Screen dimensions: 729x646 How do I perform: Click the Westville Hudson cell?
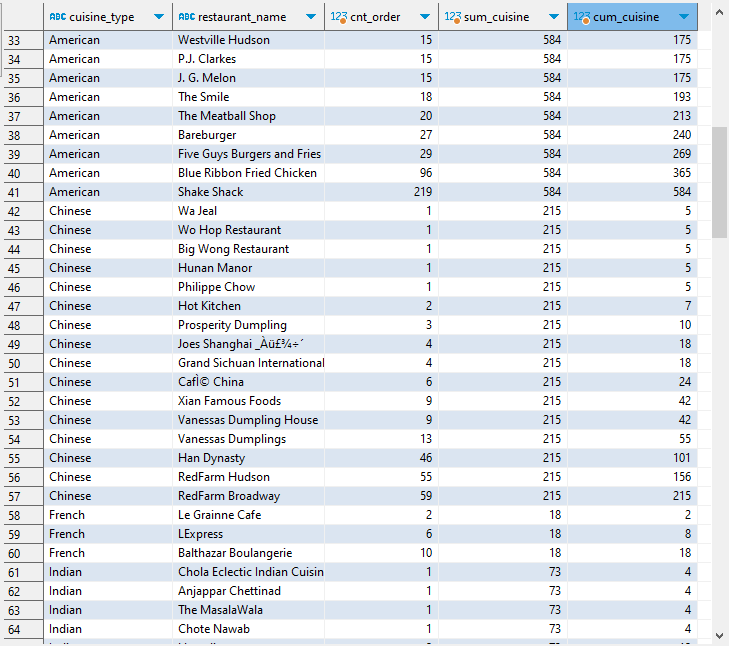pos(248,40)
